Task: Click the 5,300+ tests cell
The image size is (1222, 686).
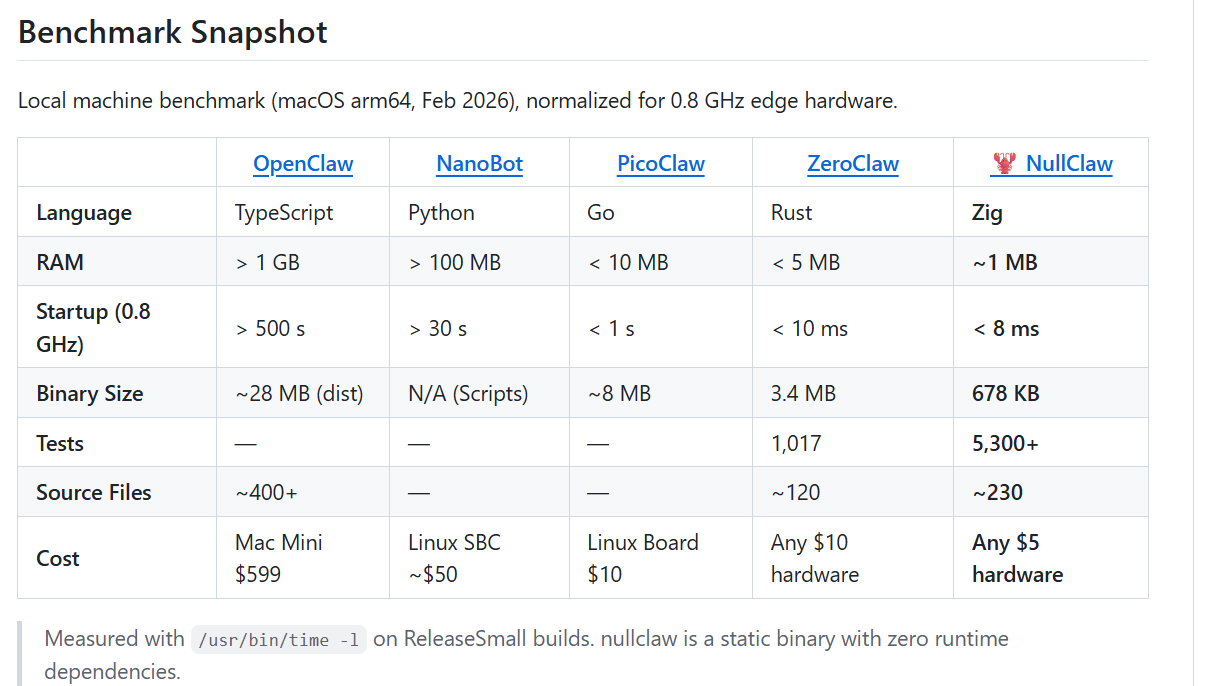Action: tap(1005, 443)
